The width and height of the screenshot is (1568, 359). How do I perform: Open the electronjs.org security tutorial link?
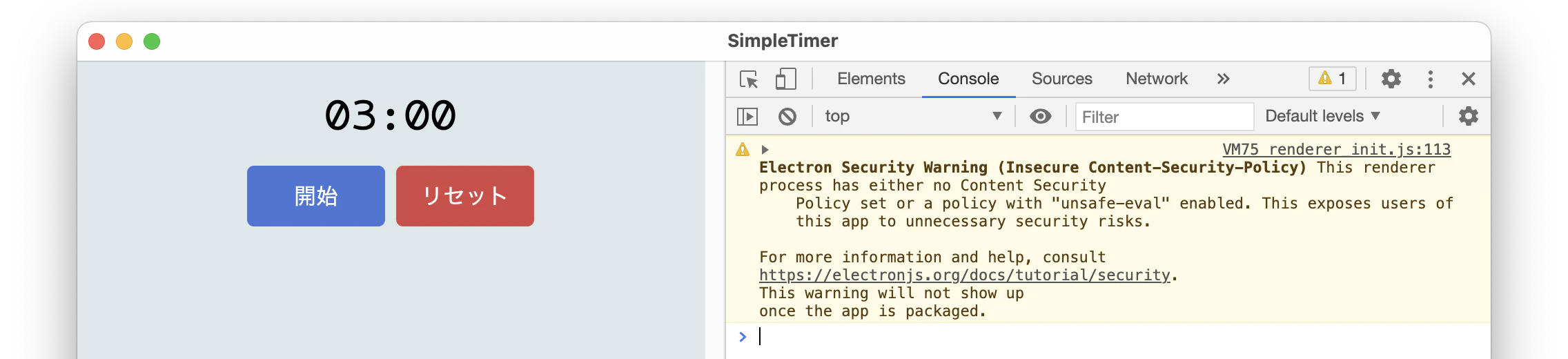click(x=965, y=275)
